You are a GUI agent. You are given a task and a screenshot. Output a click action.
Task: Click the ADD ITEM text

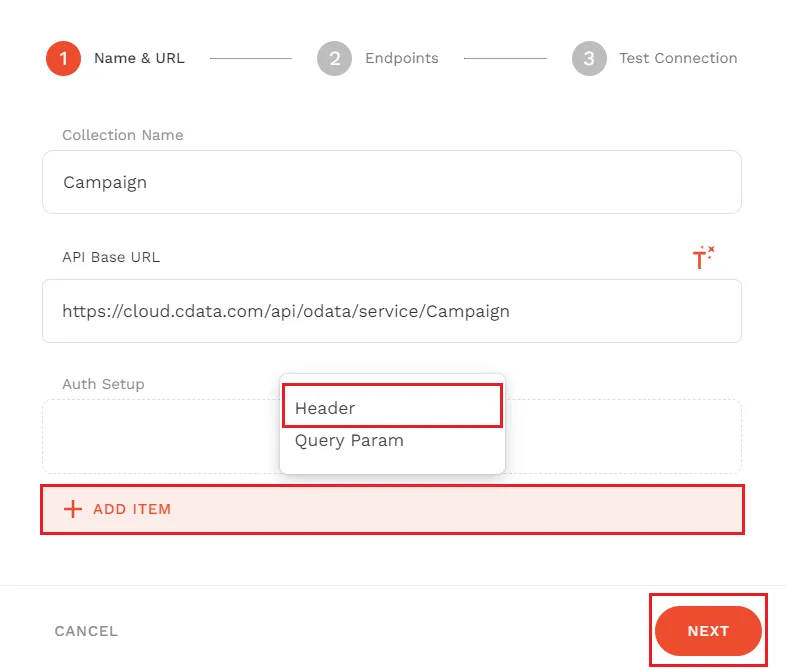(132, 509)
